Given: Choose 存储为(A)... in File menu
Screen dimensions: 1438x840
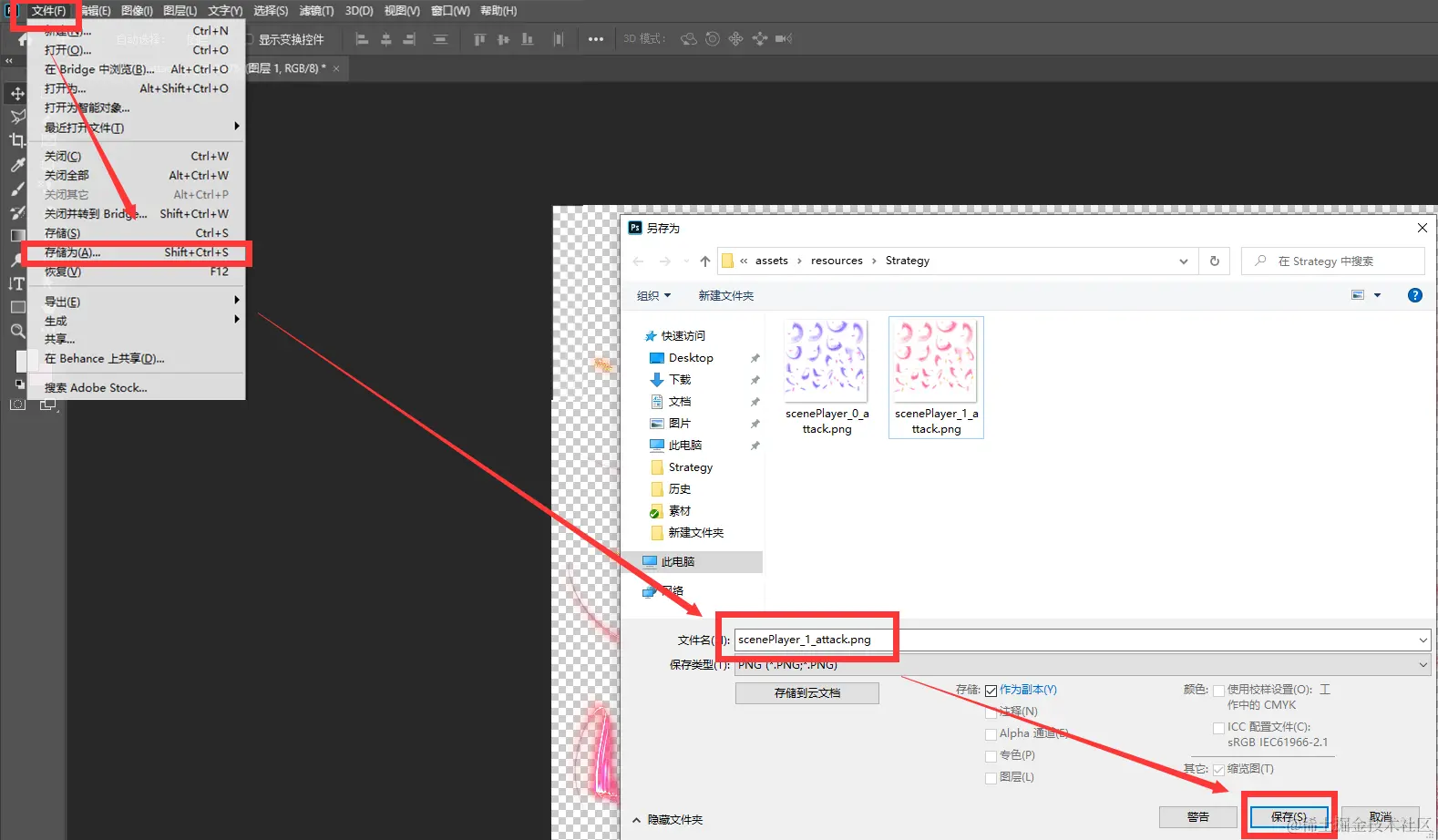Looking at the screenshot, I should click(x=137, y=252).
